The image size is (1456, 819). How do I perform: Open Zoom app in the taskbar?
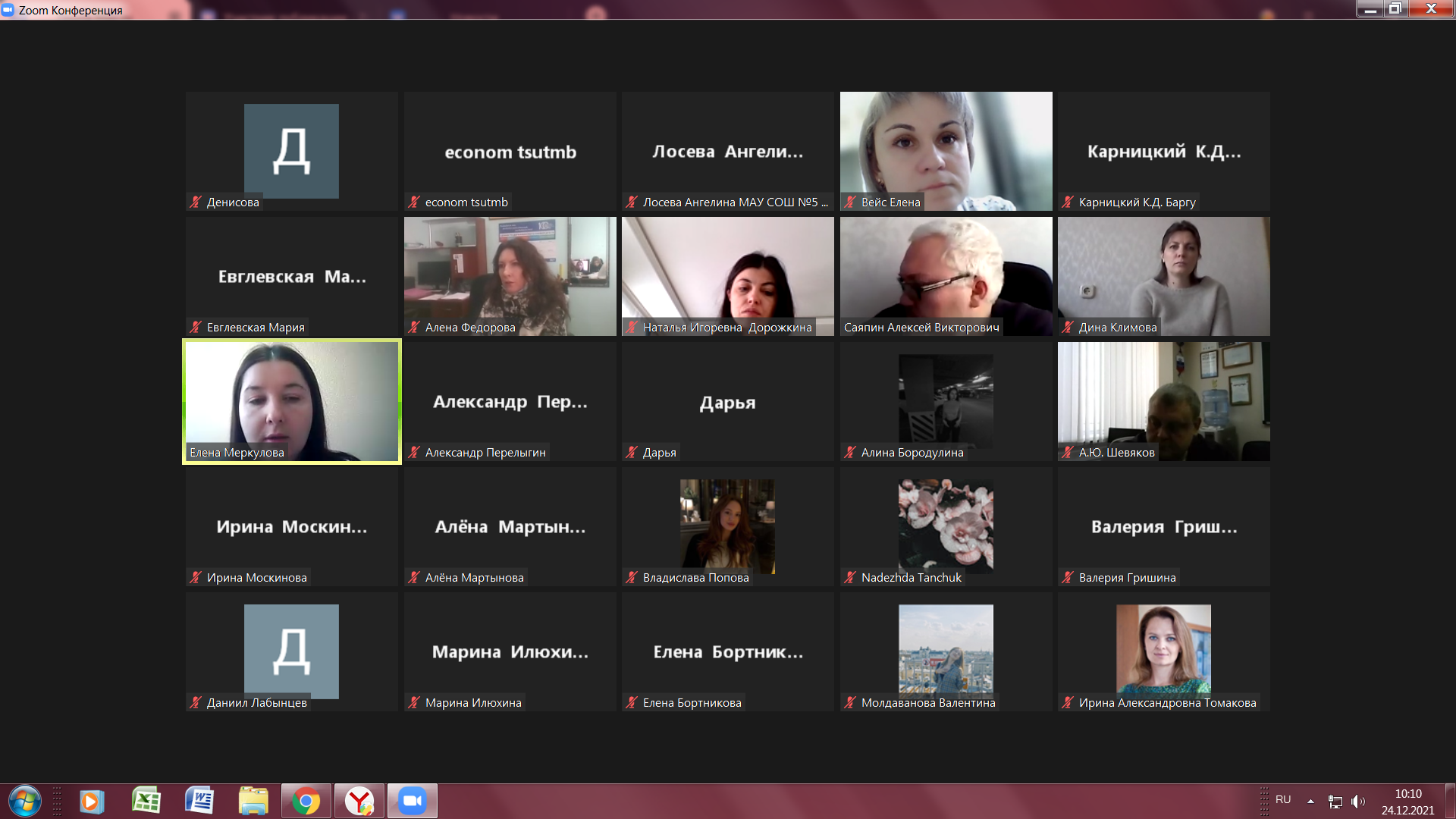pos(413,801)
